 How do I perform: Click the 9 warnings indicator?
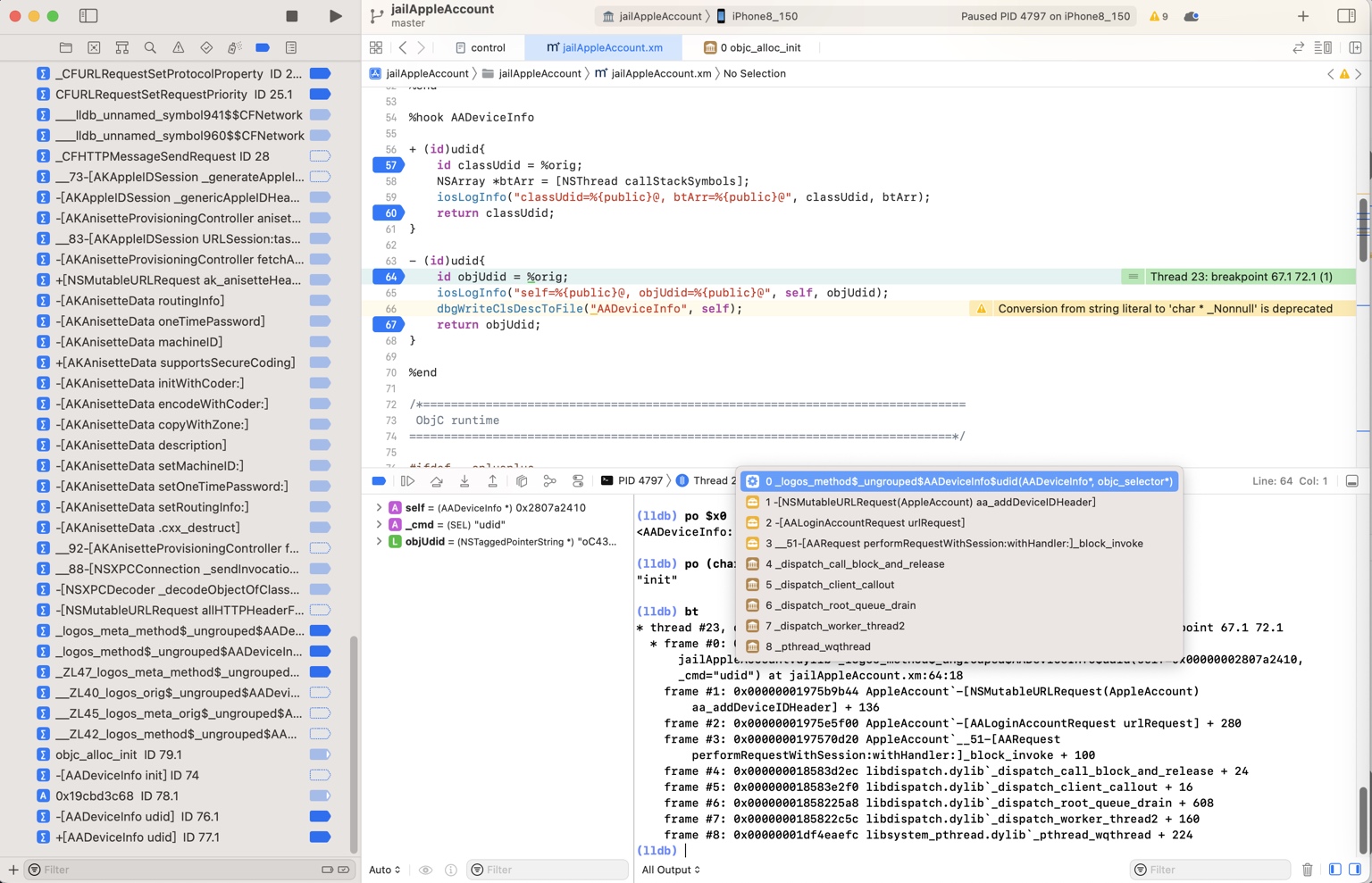coord(1159,16)
